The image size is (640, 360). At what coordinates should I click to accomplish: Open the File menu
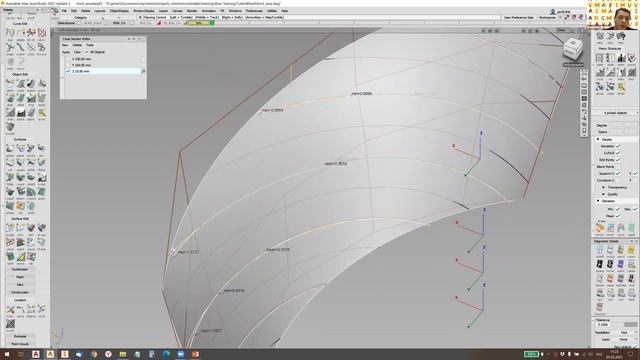[64, 11]
